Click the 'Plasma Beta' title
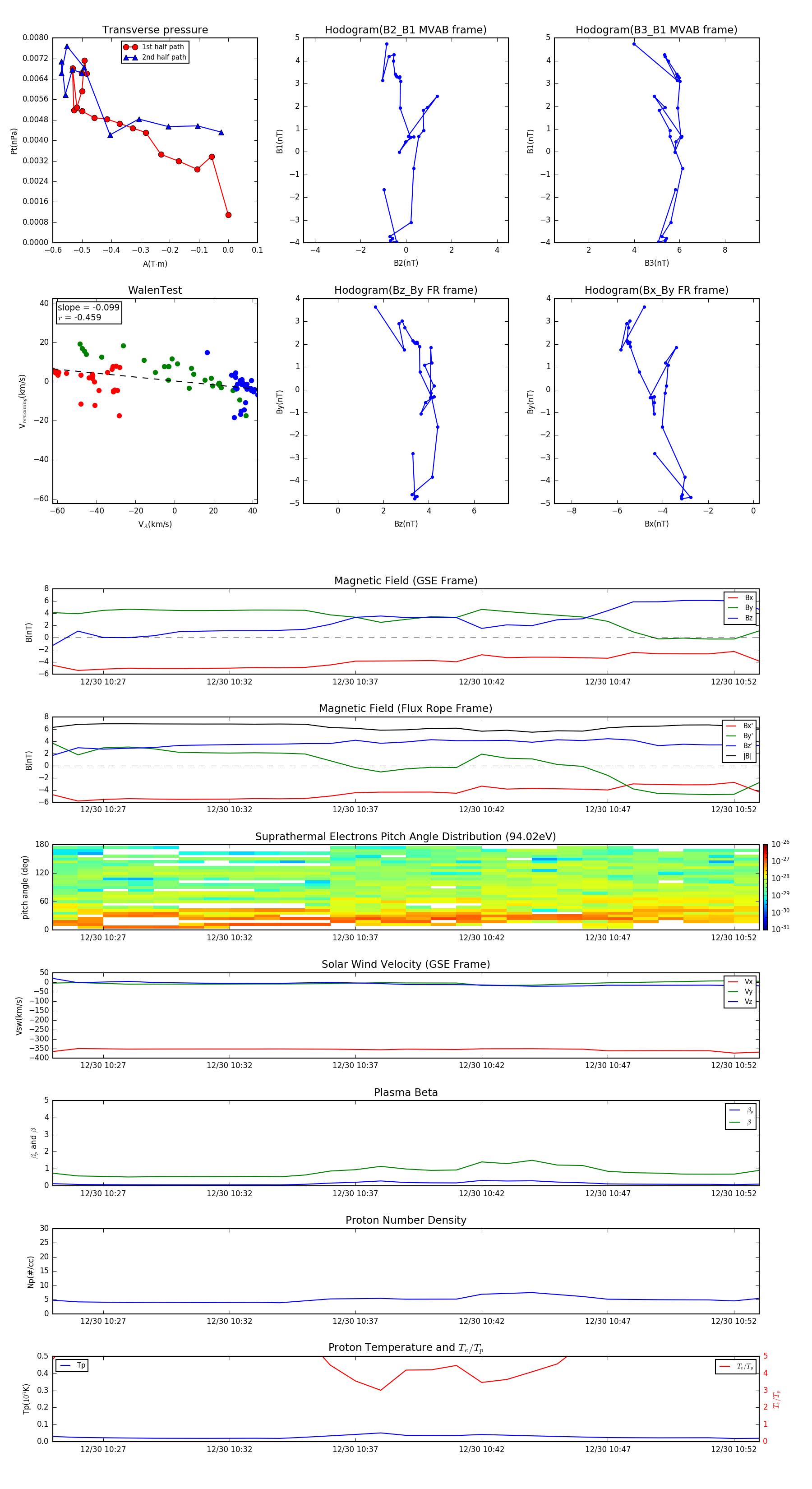The height and width of the screenshot is (1489, 812). click(406, 1093)
